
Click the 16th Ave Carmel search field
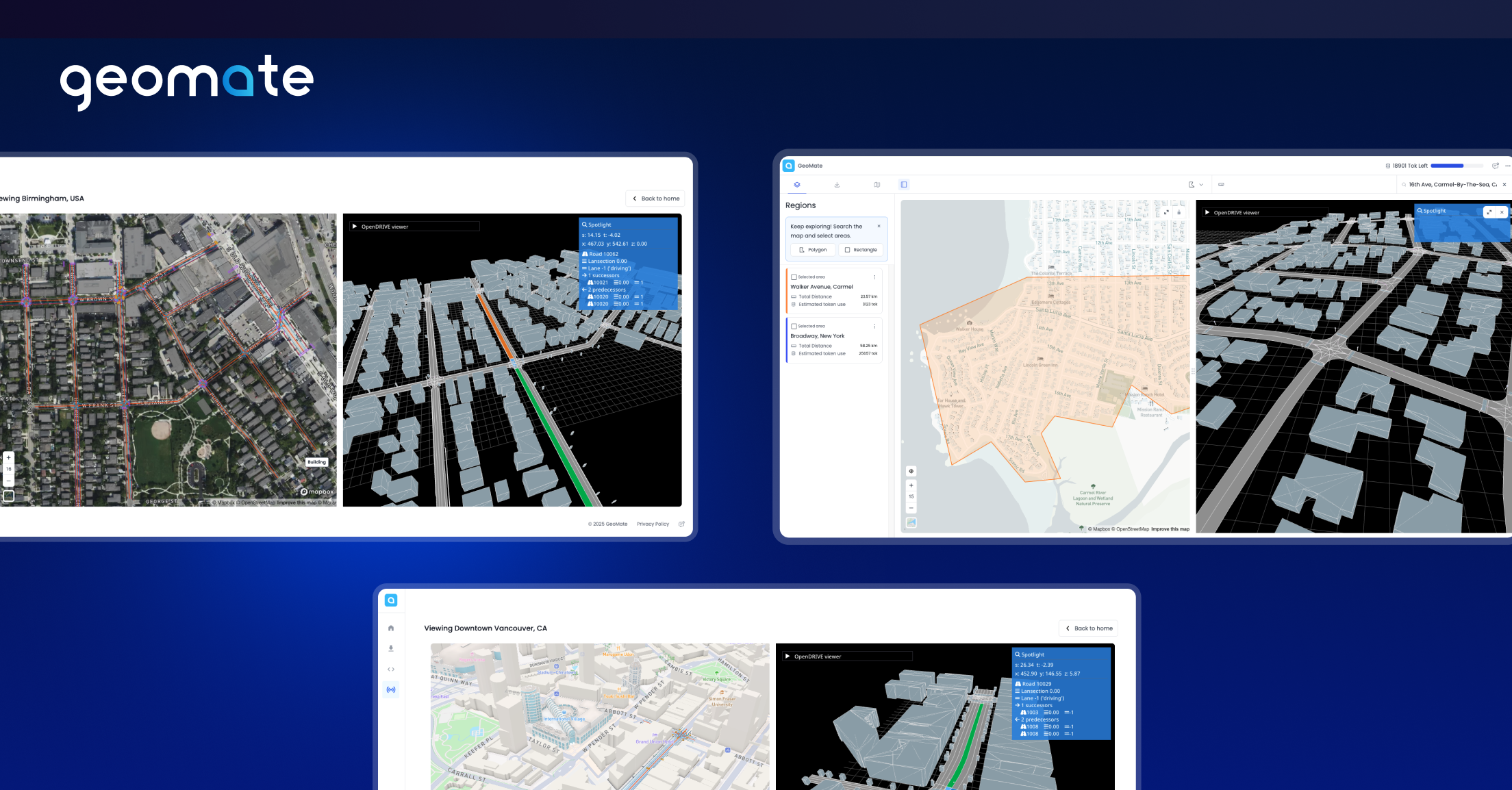1451,185
